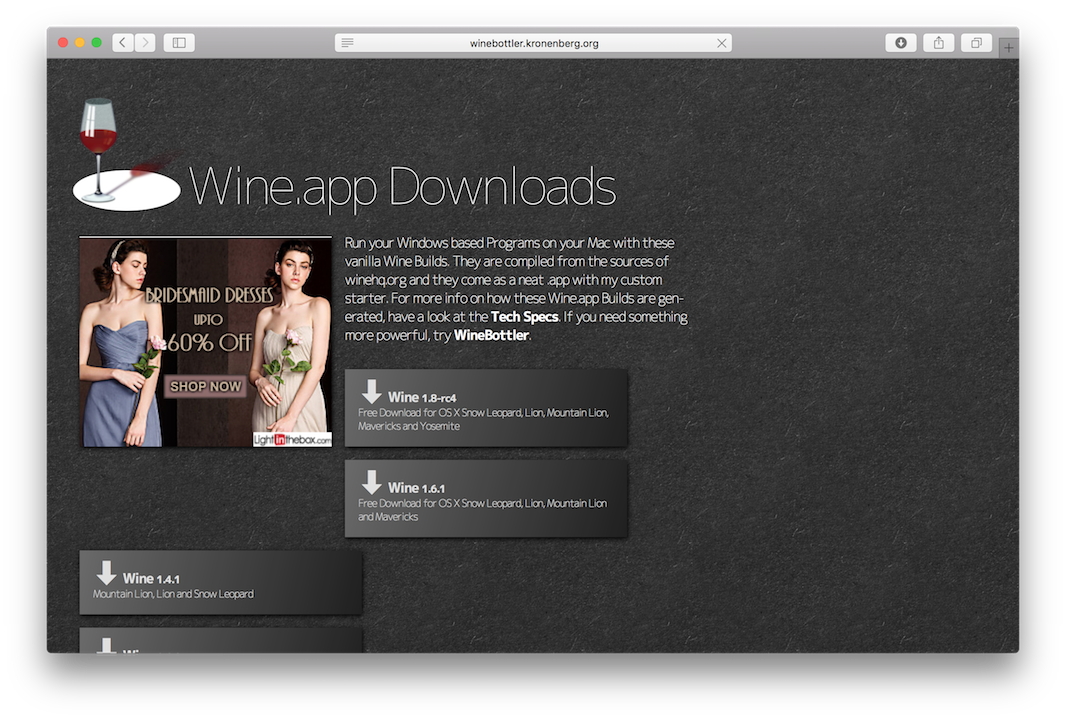Go back with Safari's back arrow
The height and width of the screenshot is (720, 1066).
122,43
